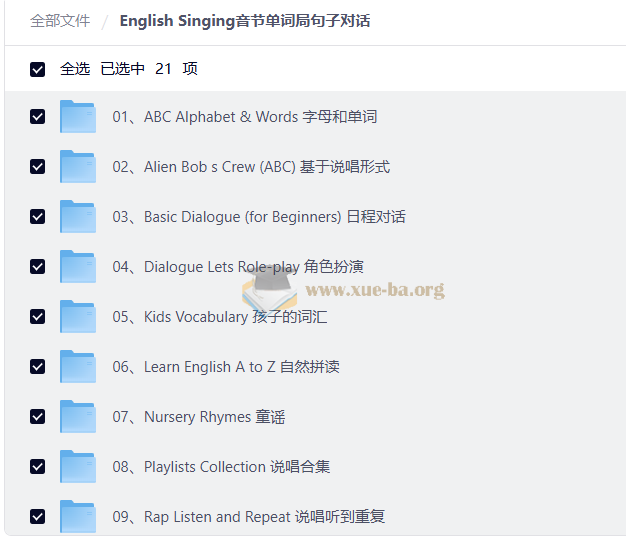Viewport: 626px width, 549px height.
Task: Uncheck checkbox for 08 Playlists Collection
Action: [38, 466]
